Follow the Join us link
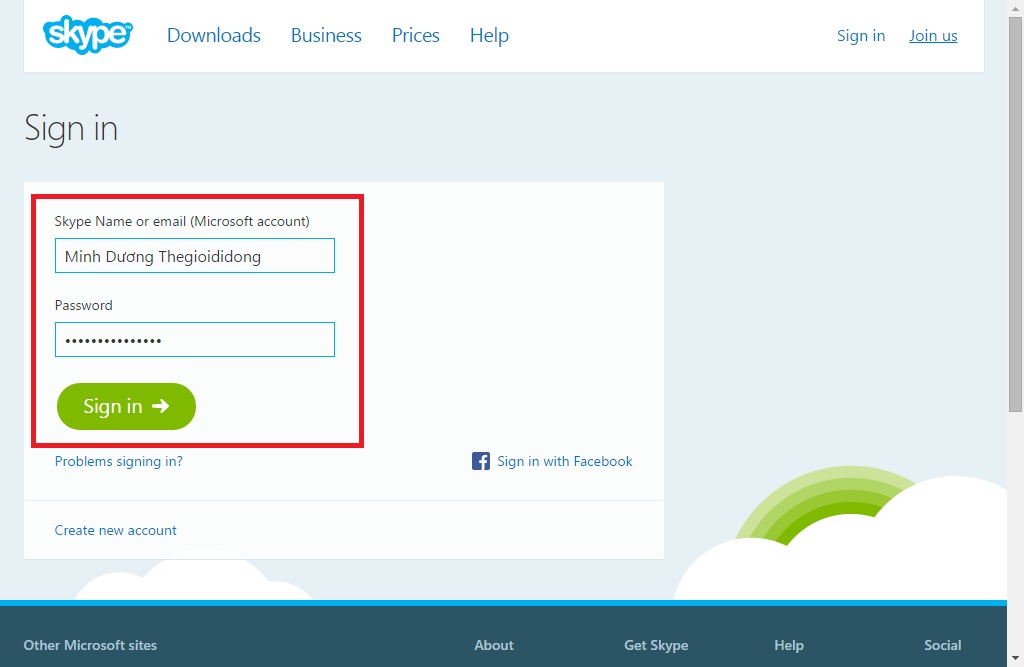Image resolution: width=1024 pixels, height=667 pixels. pyautogui.click(x=932, y=36)
